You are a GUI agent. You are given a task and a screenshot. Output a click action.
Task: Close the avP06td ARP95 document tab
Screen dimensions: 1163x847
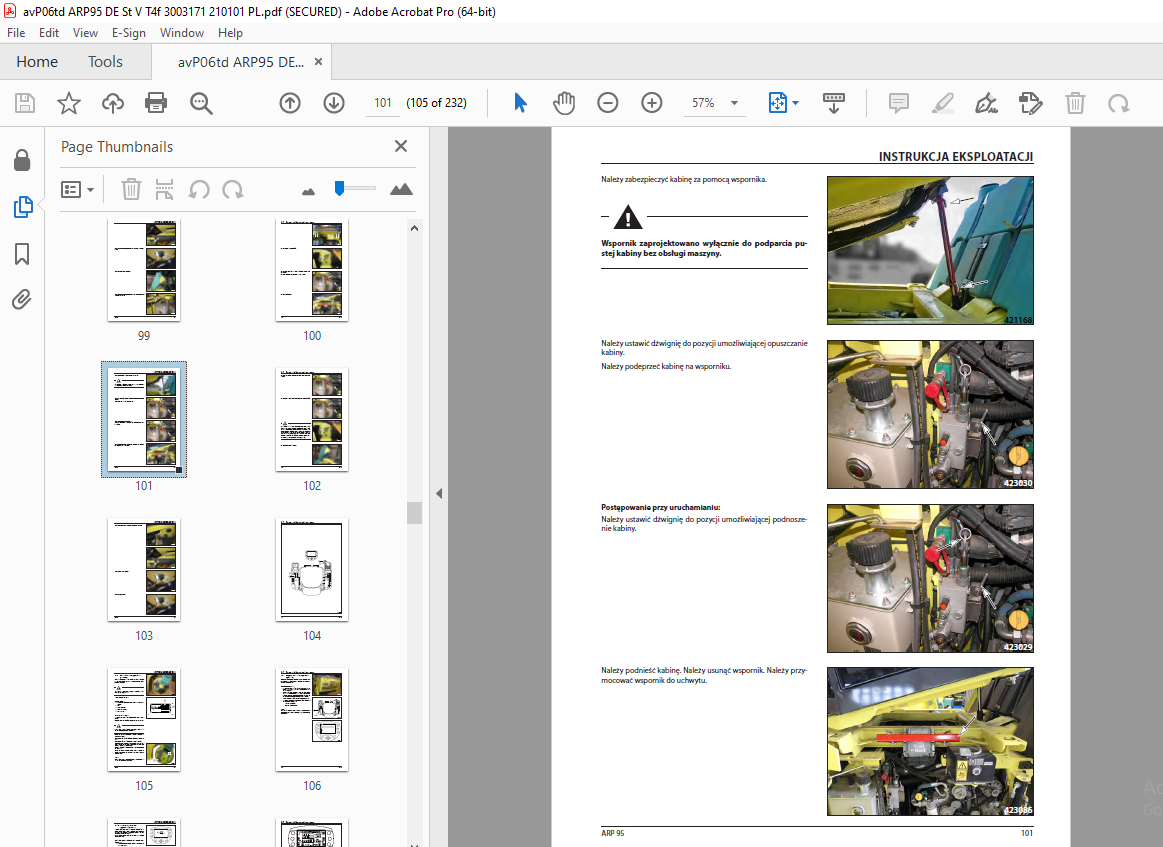318,62
